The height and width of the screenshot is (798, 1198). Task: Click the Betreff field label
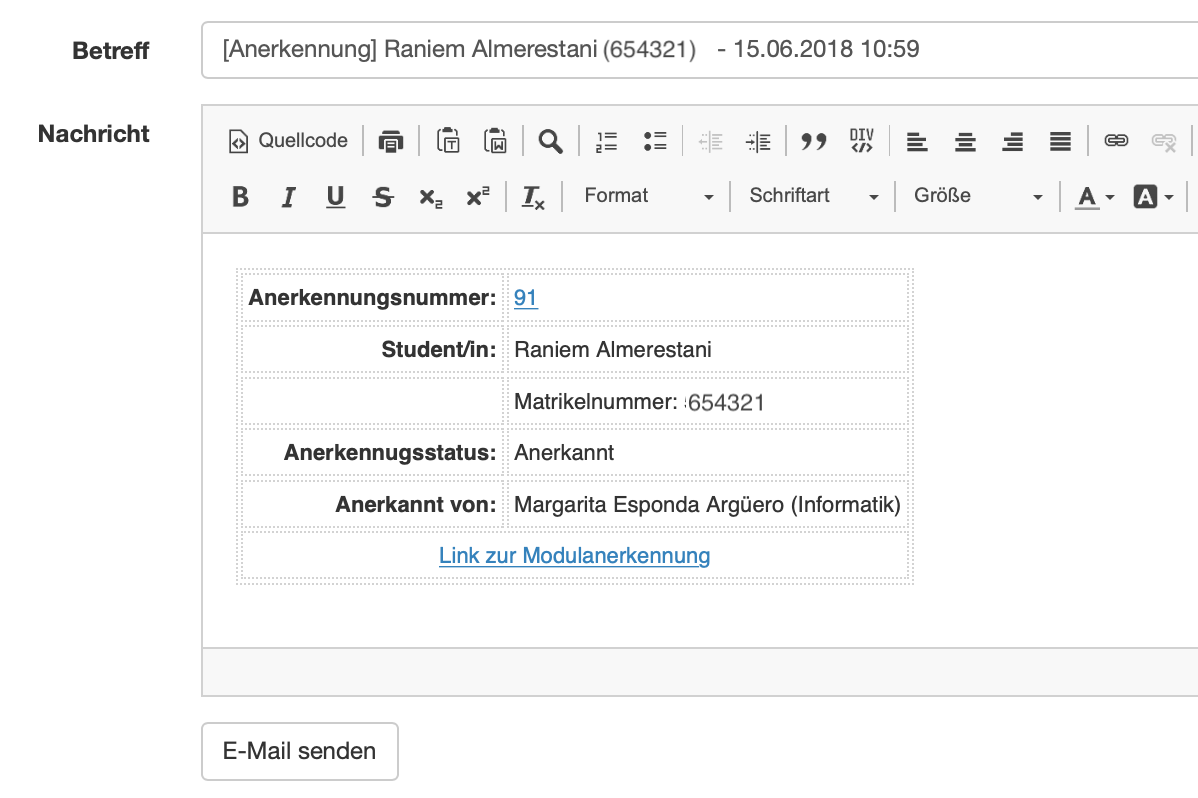click(x=111, y=50)
